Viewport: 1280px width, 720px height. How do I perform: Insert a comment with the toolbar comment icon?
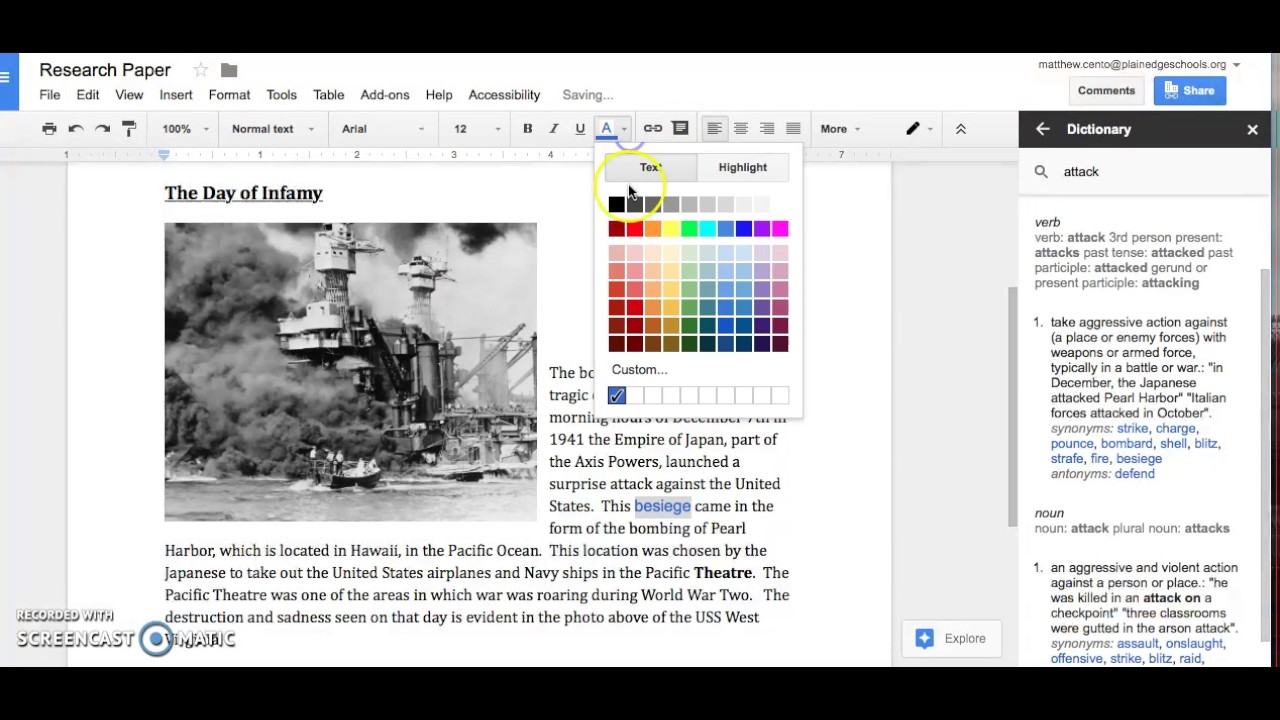pos(680,129)
